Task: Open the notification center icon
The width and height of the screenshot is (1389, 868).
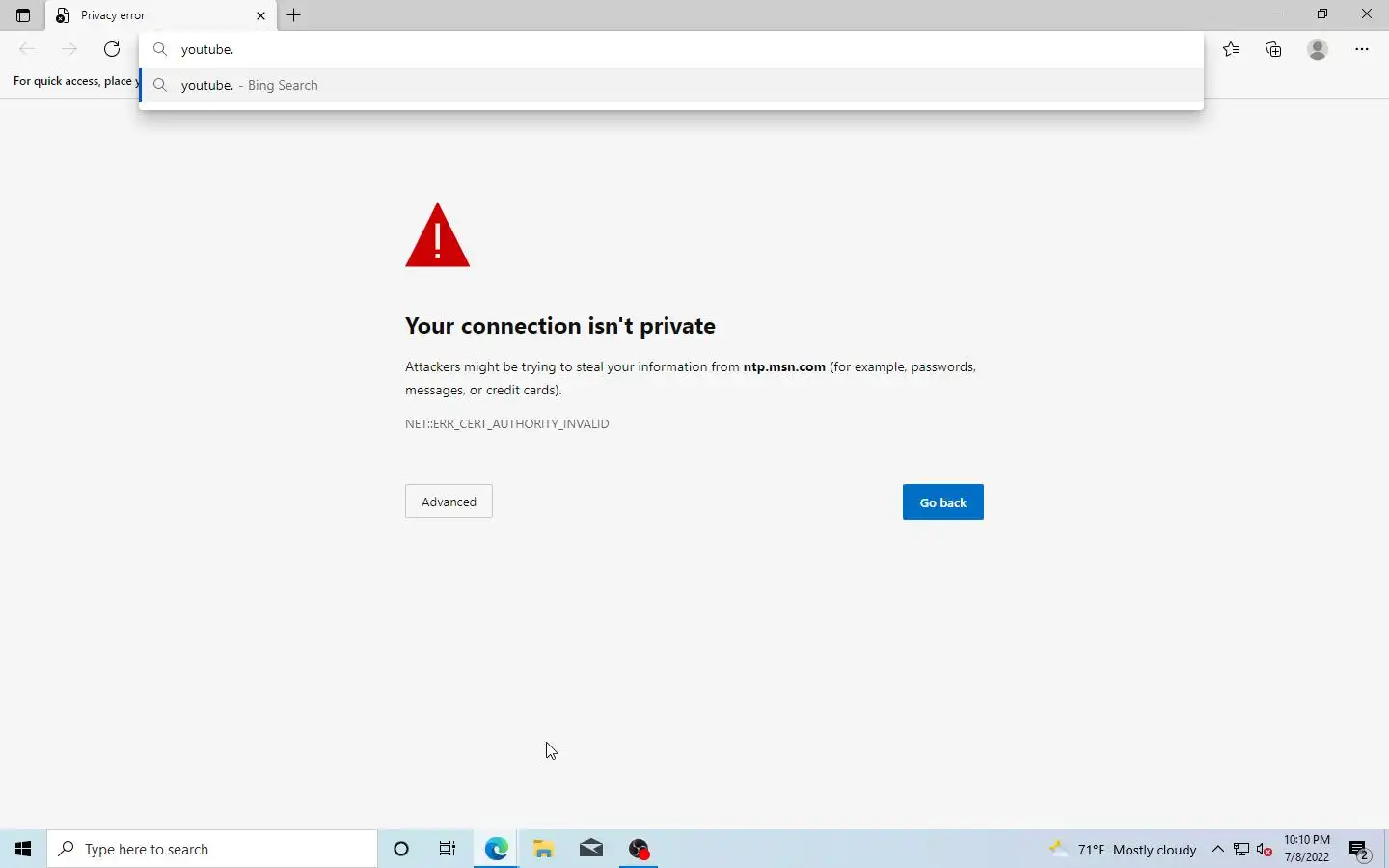Action: click(1359, 850)
